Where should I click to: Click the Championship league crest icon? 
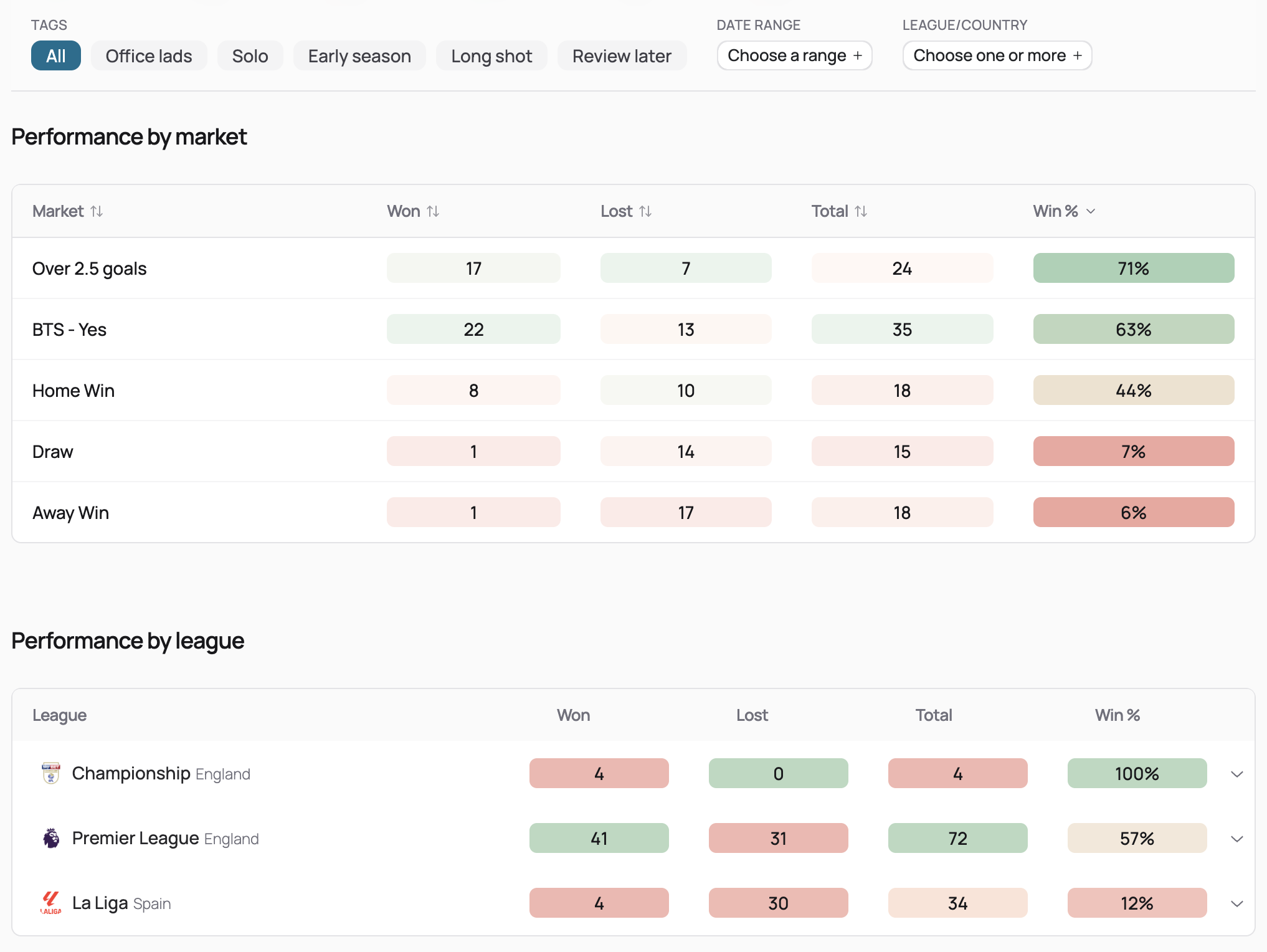[51, 773]
